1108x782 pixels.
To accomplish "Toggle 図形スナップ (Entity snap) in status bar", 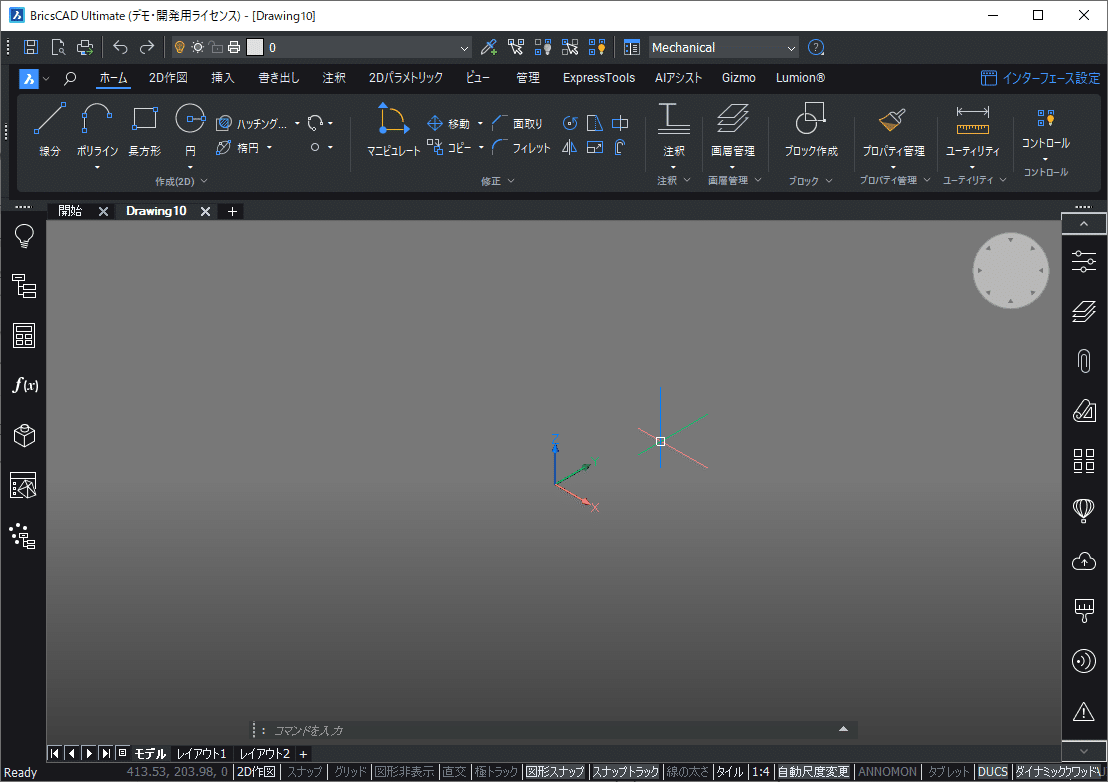I will [x=555, y=772].
